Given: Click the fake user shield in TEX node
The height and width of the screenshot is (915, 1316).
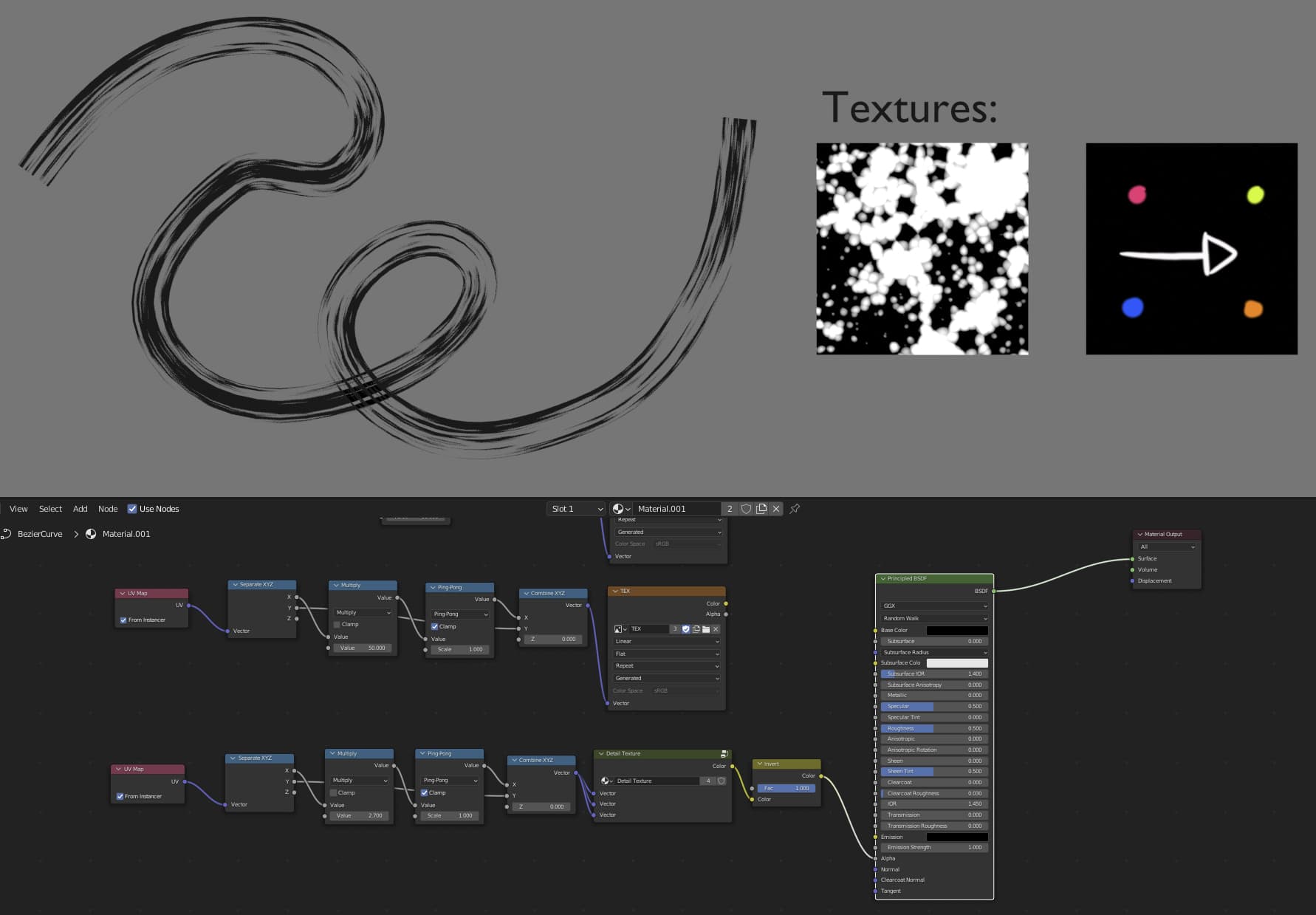Looking at the screenshot, I should pos(686,629).
